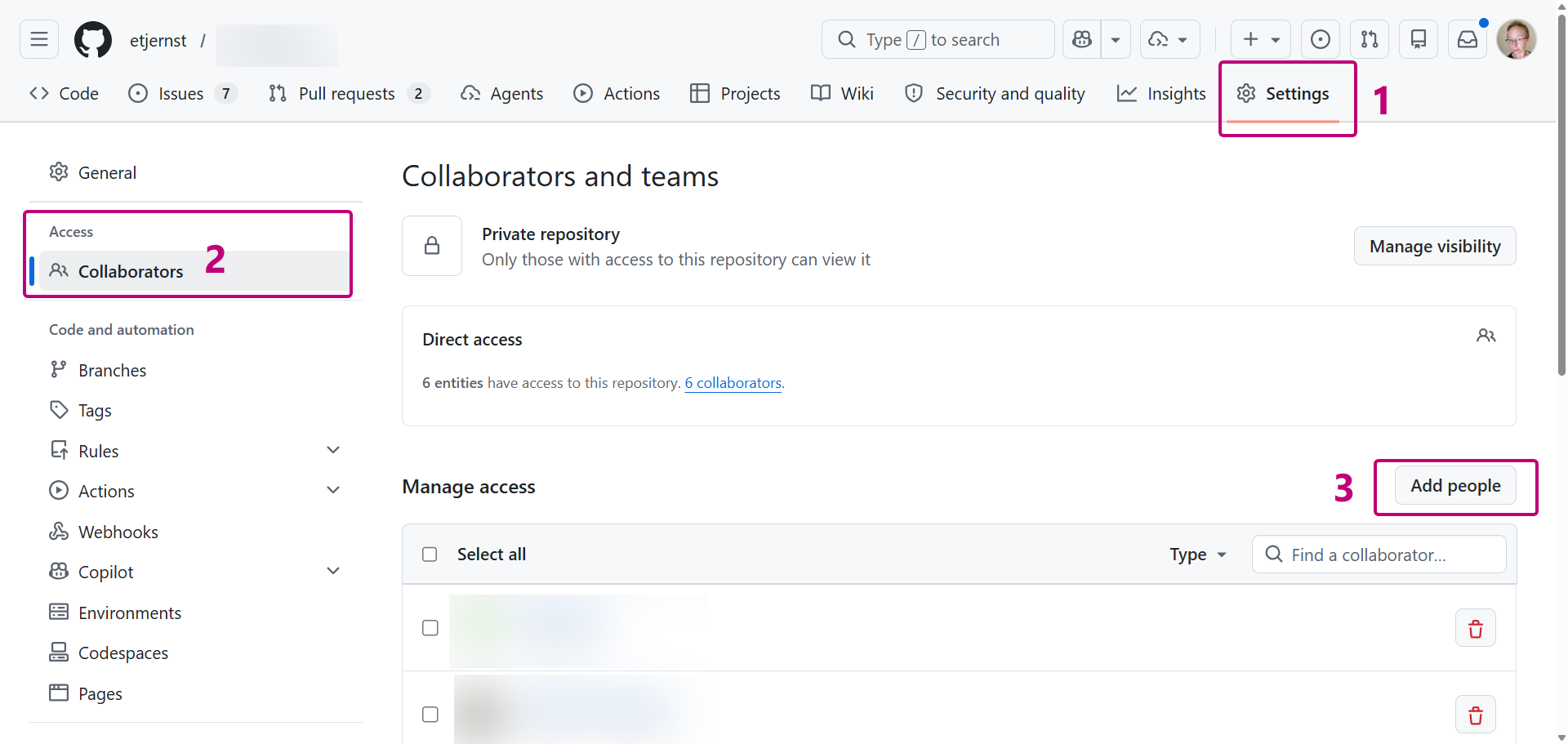Switch to the Wiki tab
This screenshot has width=1568, height=744.
(842, 93)
